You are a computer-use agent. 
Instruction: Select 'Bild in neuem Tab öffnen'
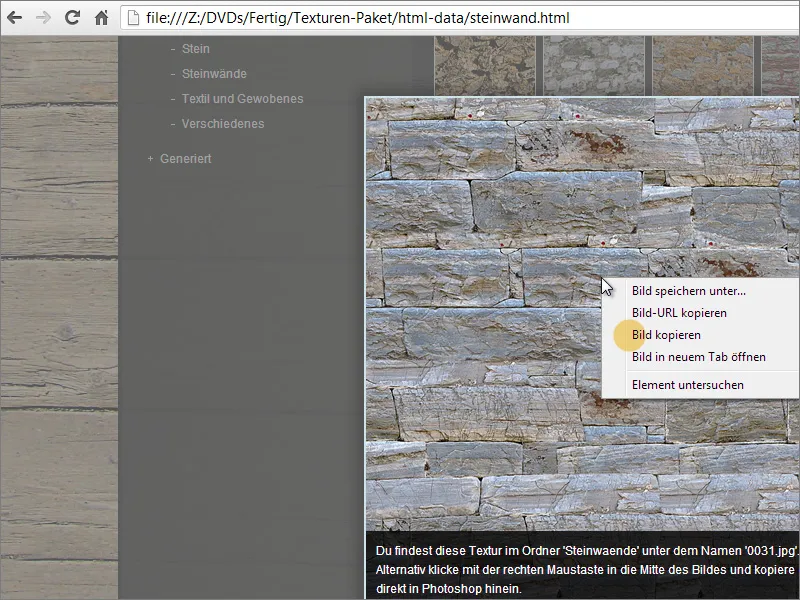[700, 357]
